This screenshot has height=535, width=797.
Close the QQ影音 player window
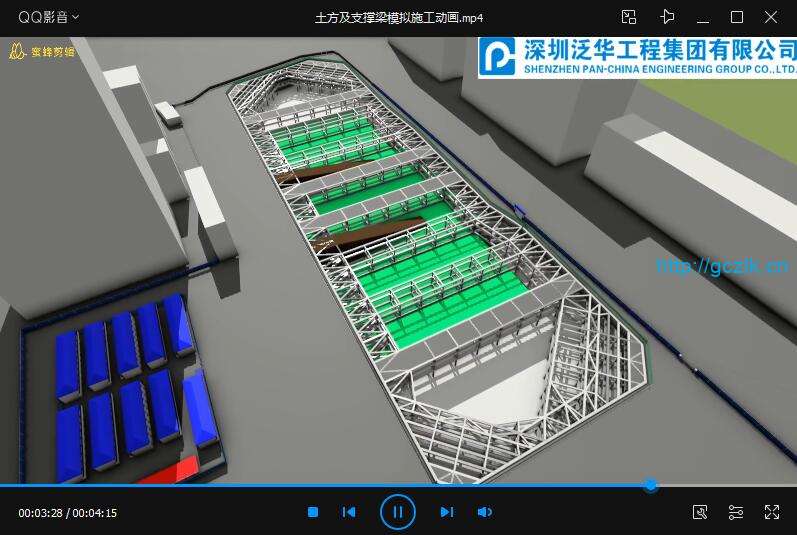[x=771, y=17]
